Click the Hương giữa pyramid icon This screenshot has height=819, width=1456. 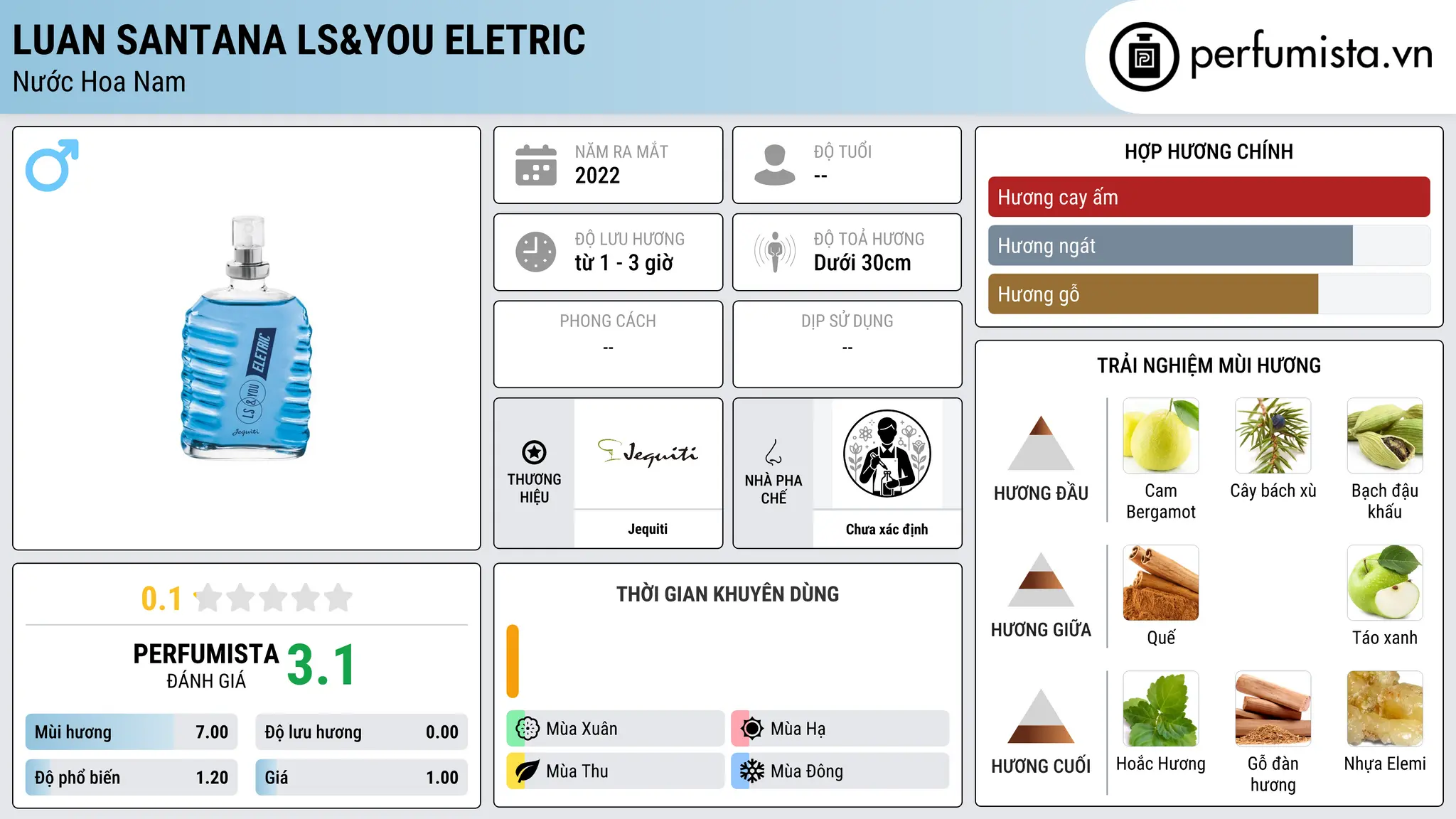(1041, 579)
